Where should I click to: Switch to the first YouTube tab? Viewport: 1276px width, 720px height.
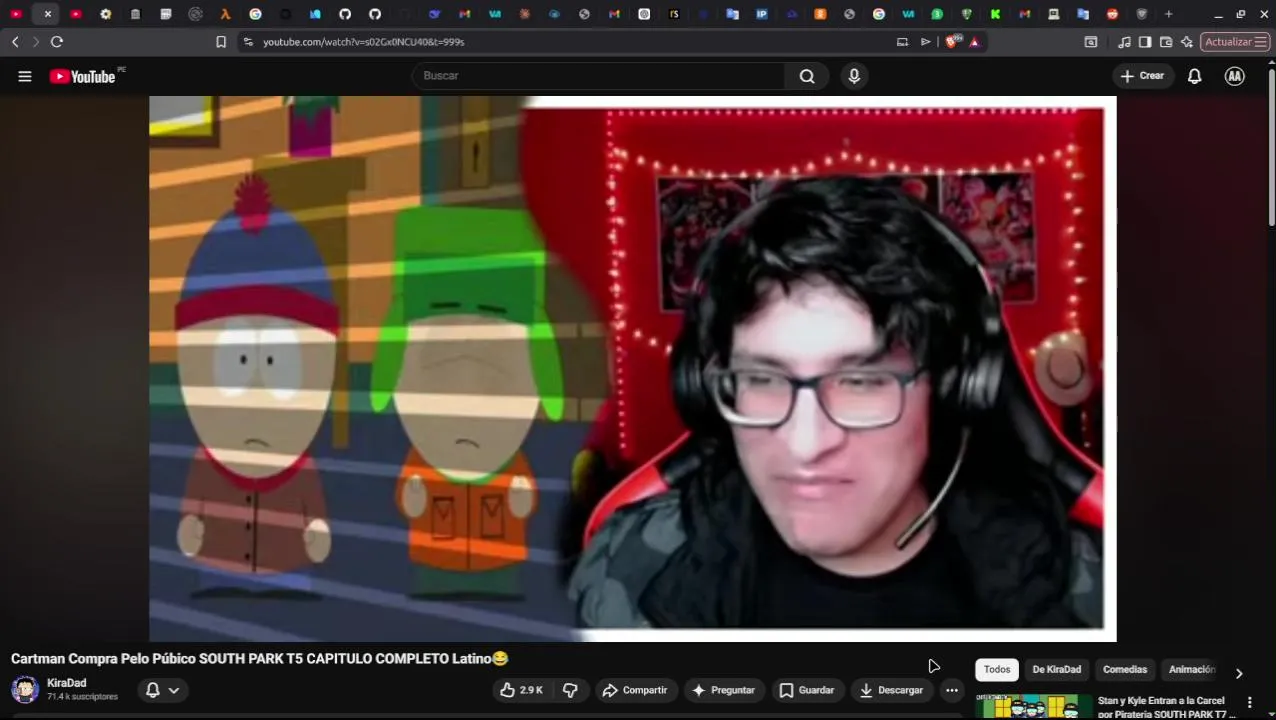click(16, 14)
